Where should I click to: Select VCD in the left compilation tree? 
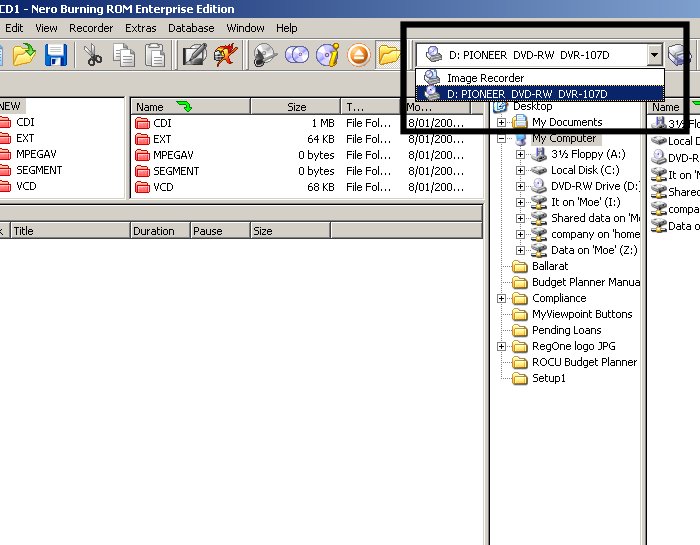pyautogui.click(x=26, y=186)
